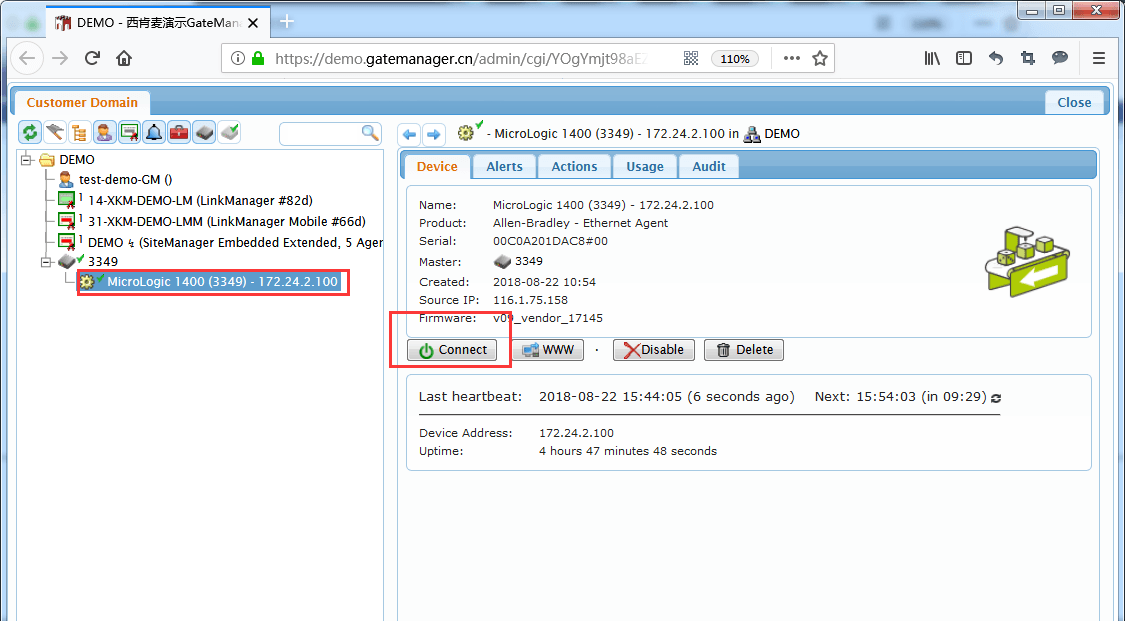This screenshot has width=1125, height=621.
Task: Select MicroLogic 1400 agent in tree
Action: tap(222, 282)
